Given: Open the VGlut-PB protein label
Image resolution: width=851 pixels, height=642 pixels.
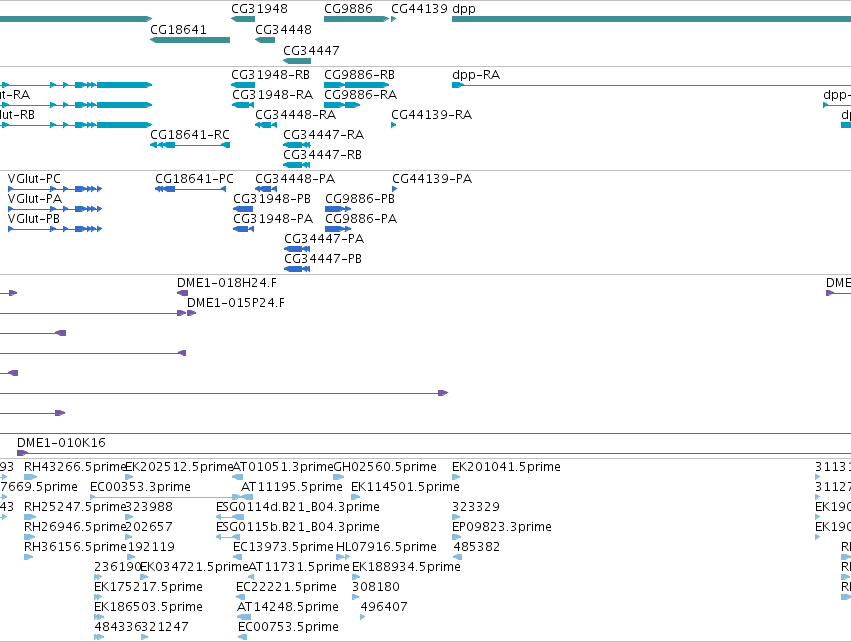Looking at the screenshot, I should pyautogui.click(x=34, y=219).
